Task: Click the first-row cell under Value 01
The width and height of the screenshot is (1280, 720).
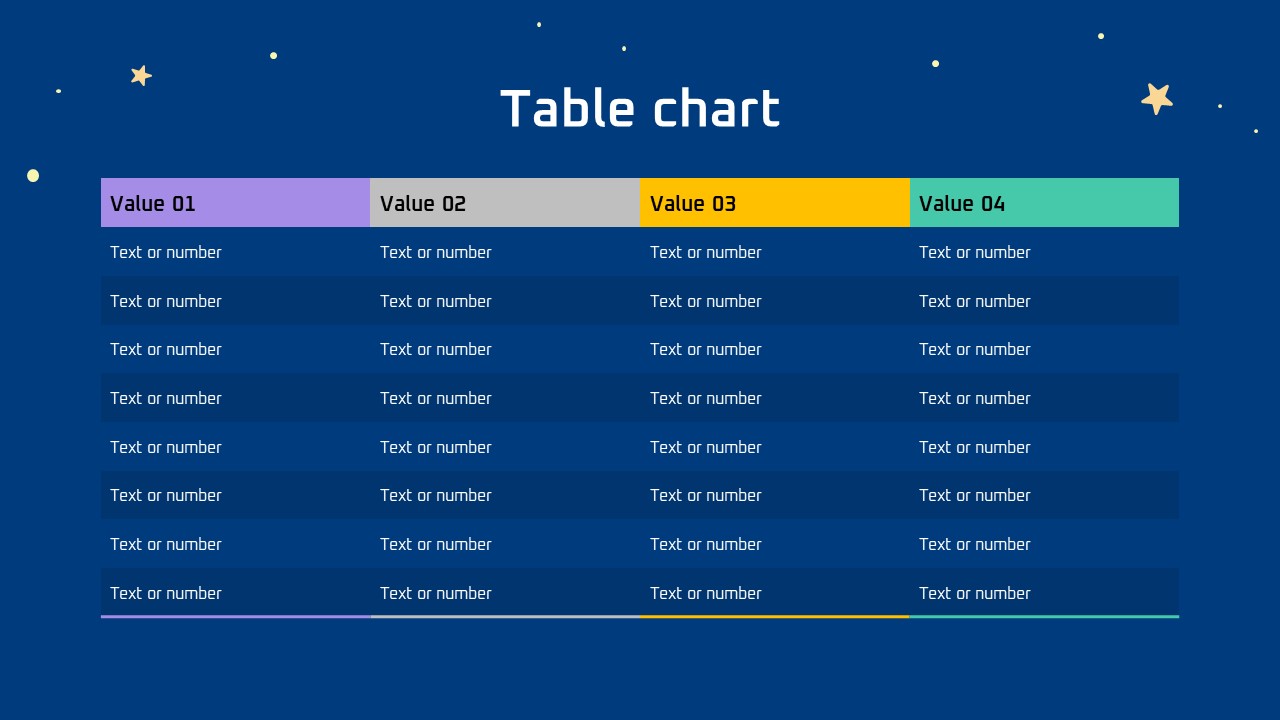Action: tap(235, 252)
